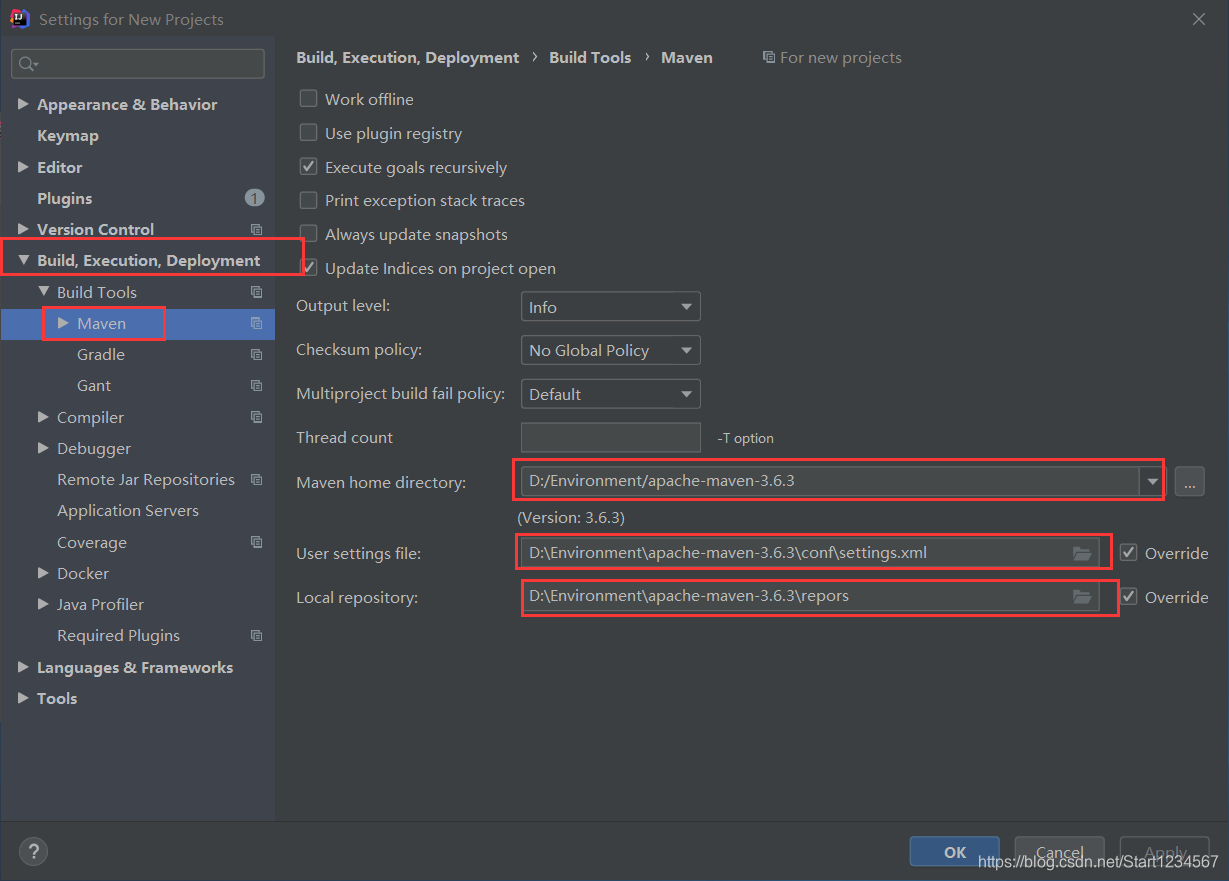This screenshot has width=1229, height=881.
Task: Close the Settings dialog window
Action: [x=1199, y=19]
